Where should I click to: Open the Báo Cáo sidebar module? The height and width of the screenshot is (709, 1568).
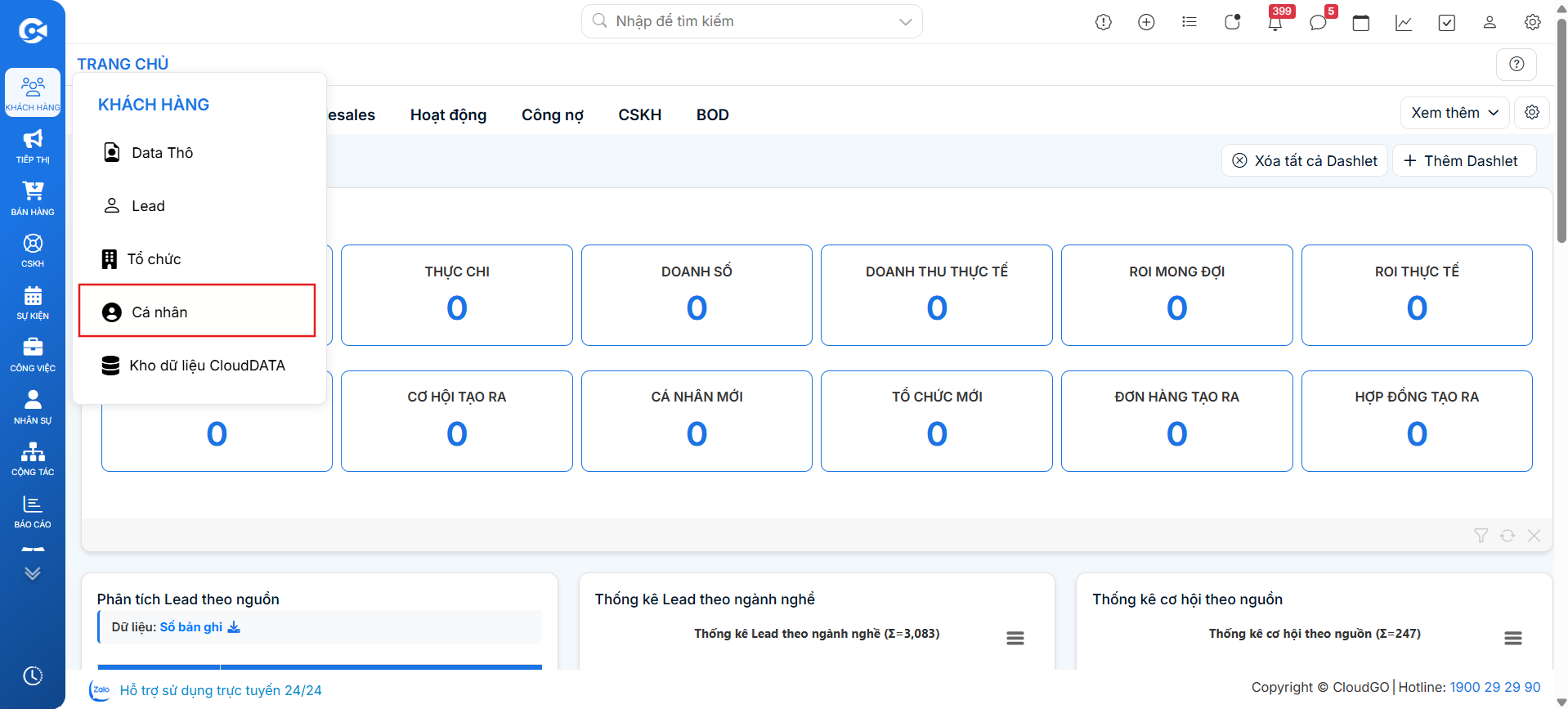(33, 511)
